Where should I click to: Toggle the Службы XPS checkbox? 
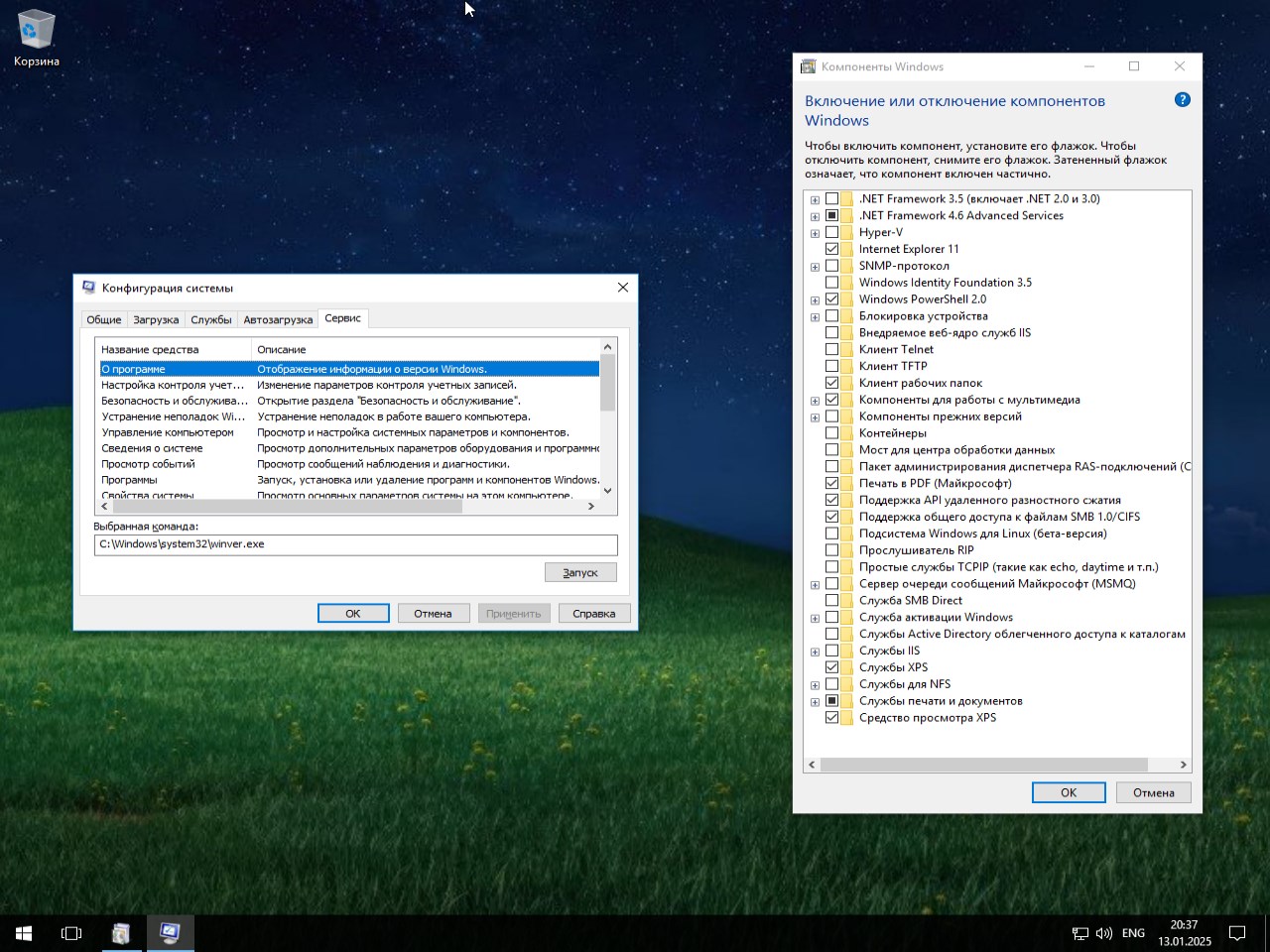(x=831, y=667)
